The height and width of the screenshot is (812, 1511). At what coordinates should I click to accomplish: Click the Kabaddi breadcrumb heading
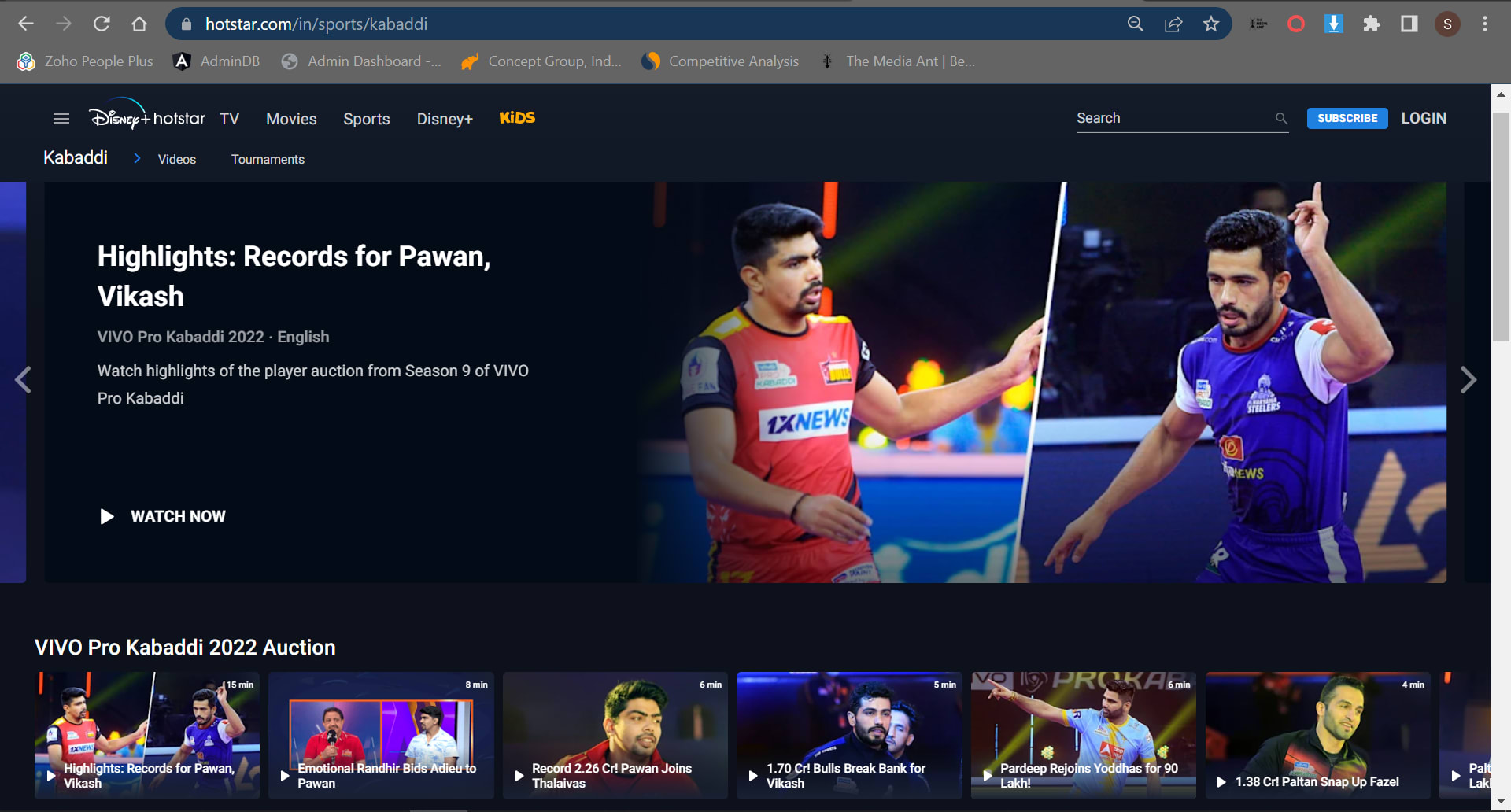[76, 157]
